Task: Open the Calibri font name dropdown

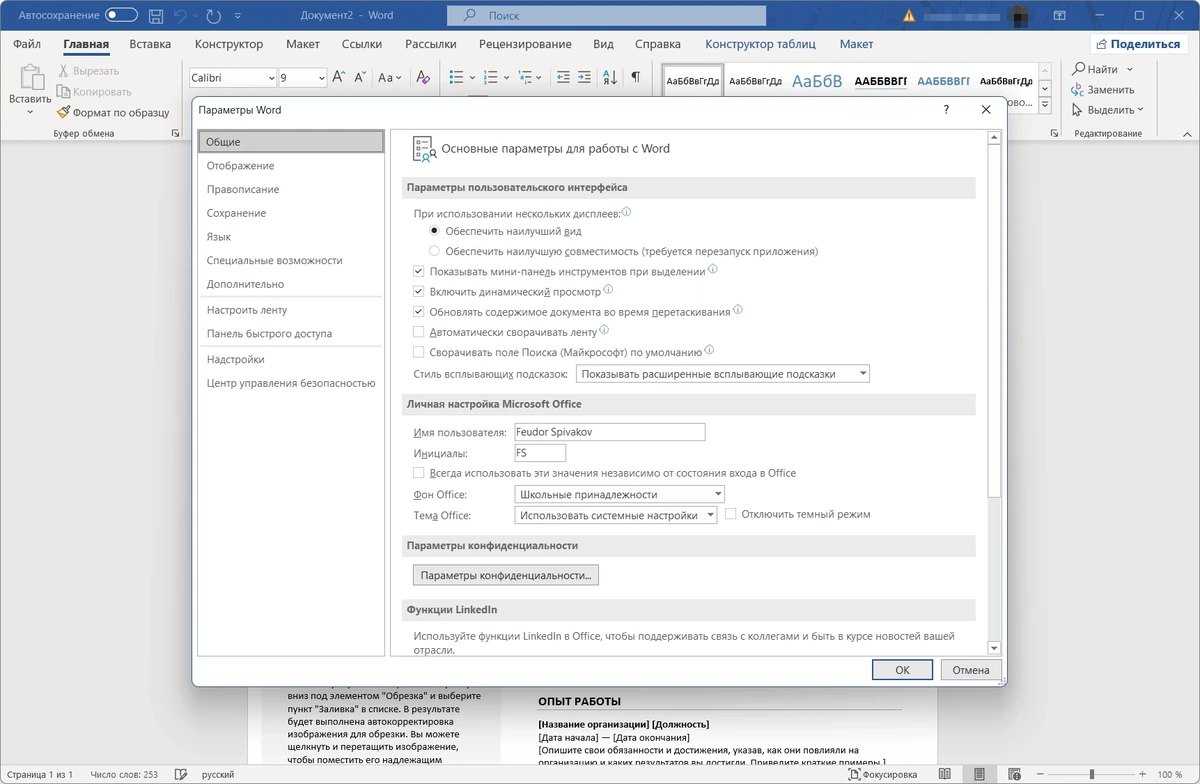Action: click(270, 78)
